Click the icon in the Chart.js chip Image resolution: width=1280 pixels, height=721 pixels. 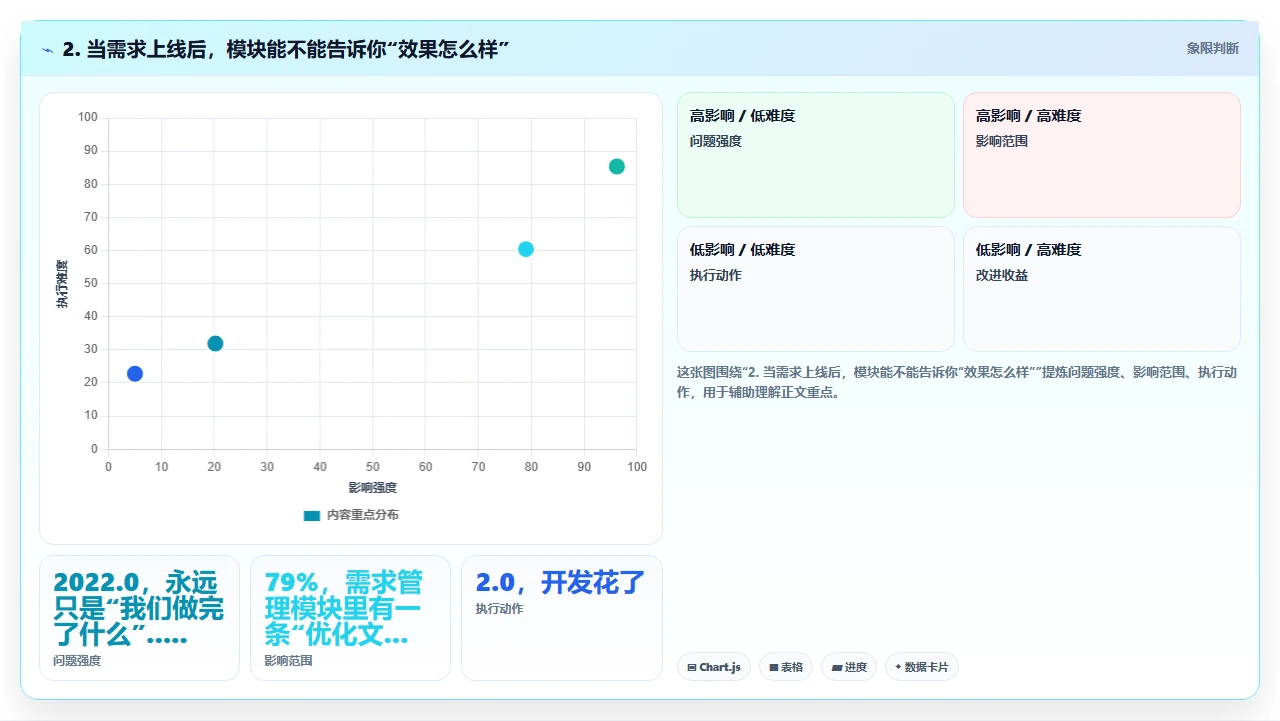click(692, 667)
